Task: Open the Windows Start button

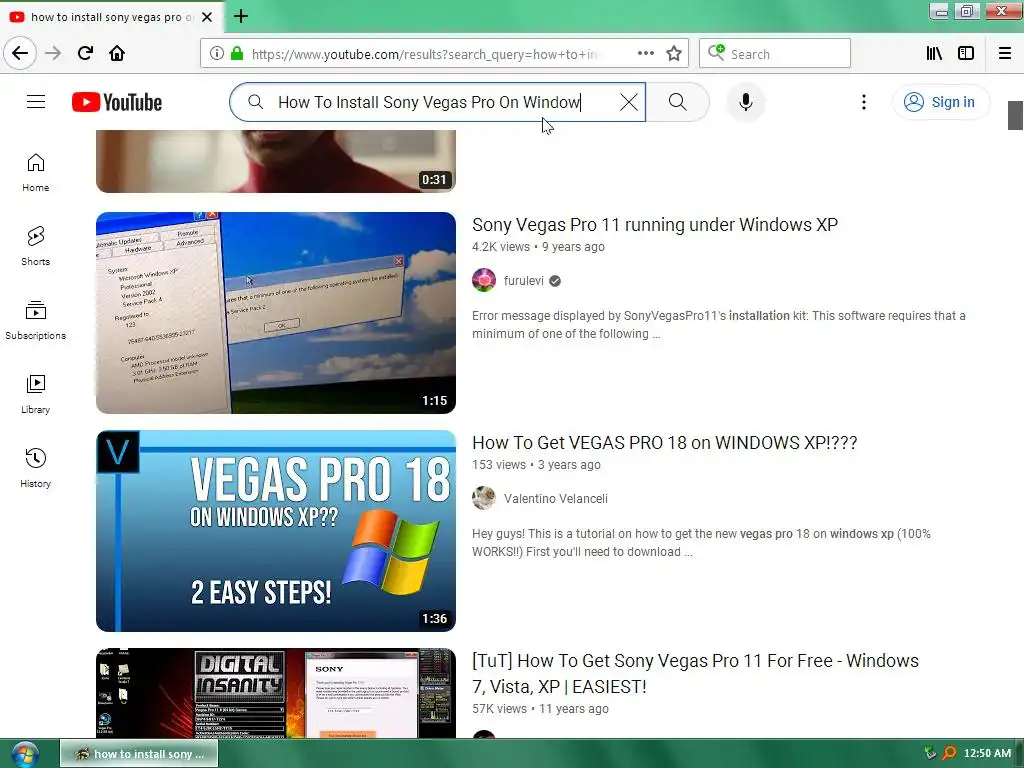Action: 24,754
